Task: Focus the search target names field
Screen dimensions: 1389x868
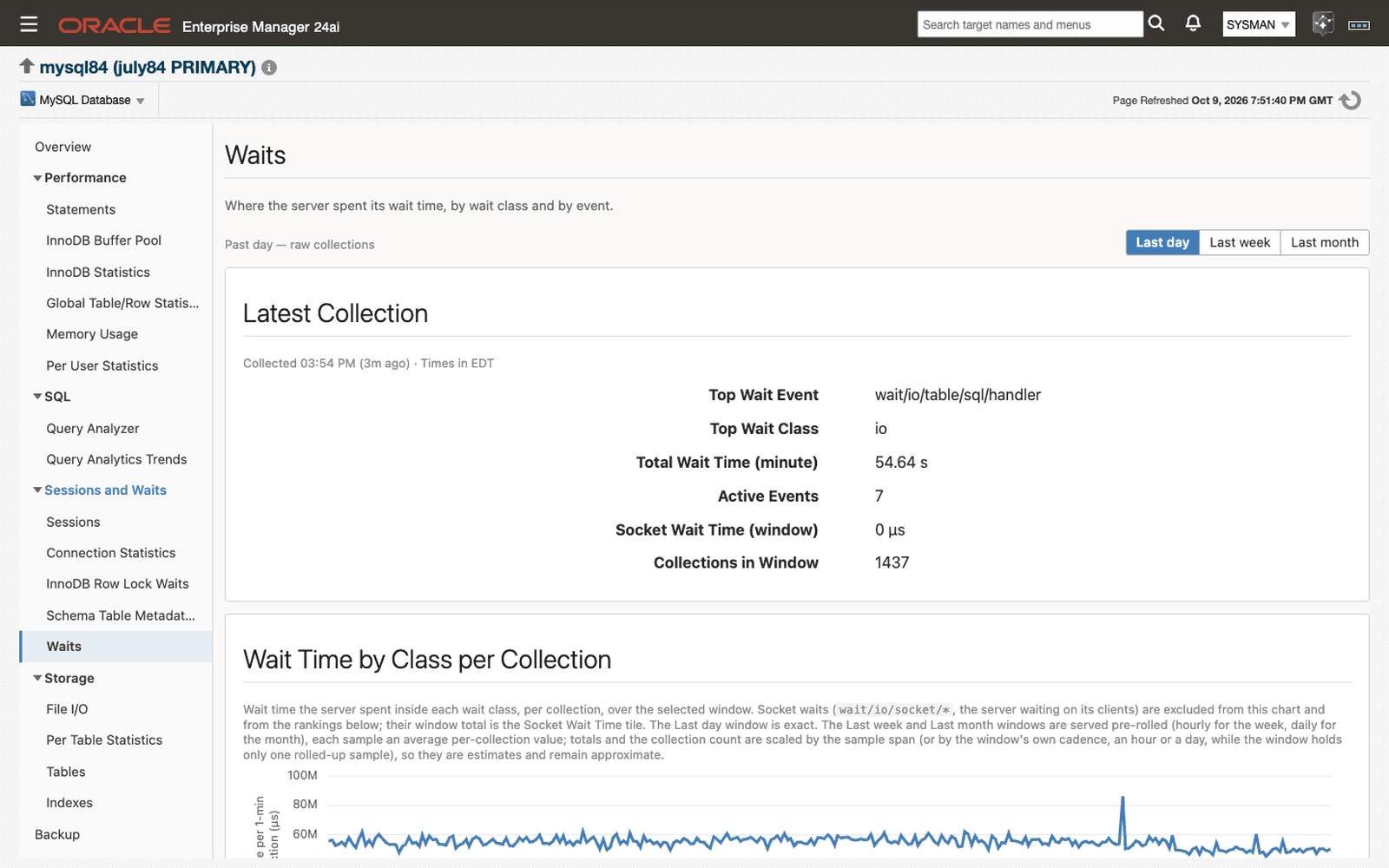Action: tap(1030, 24)
